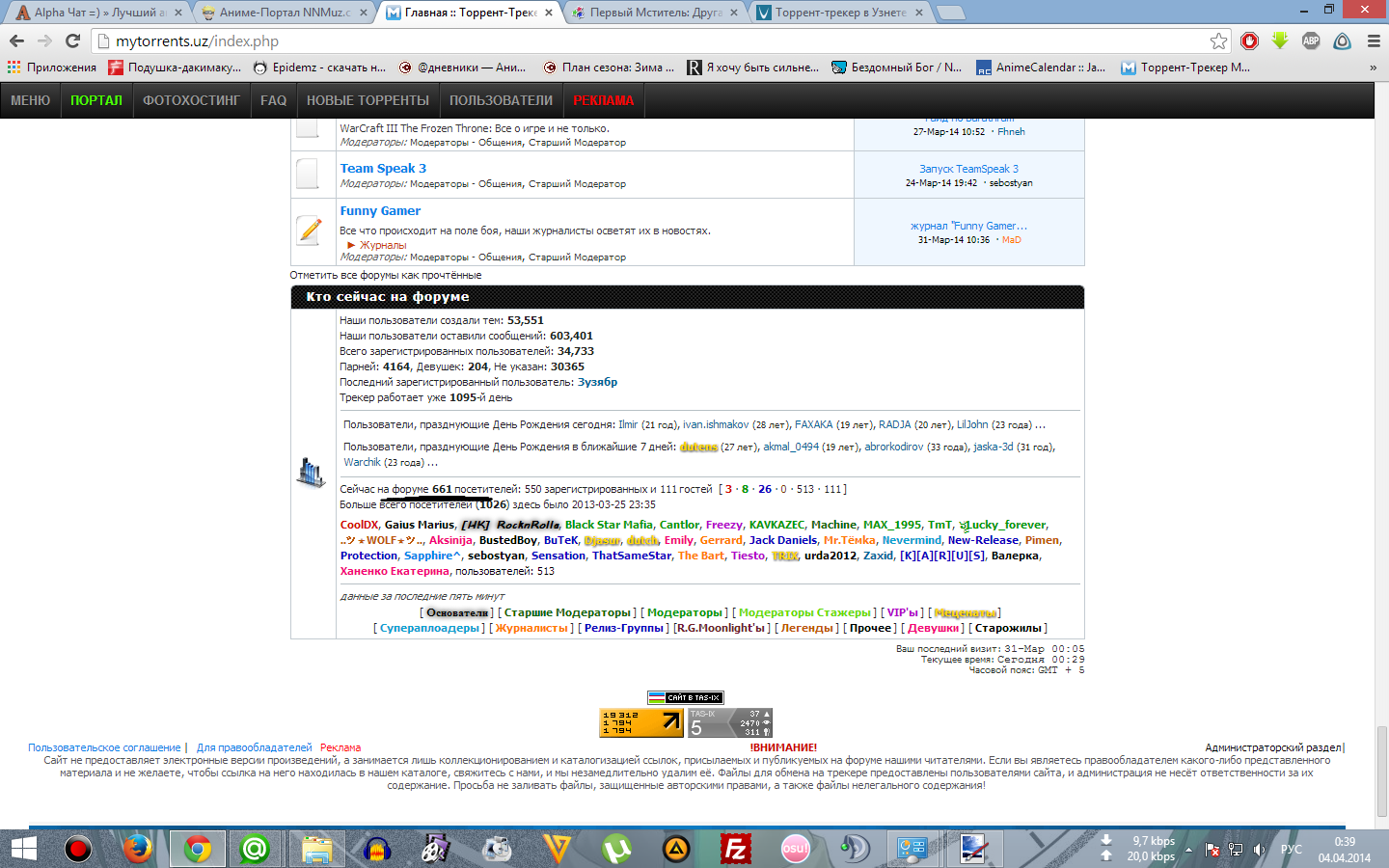Image resolution: width=1389 pixels, height=868 pixels.
Task: Open the Девушки group link
Action: click(933, 628)
